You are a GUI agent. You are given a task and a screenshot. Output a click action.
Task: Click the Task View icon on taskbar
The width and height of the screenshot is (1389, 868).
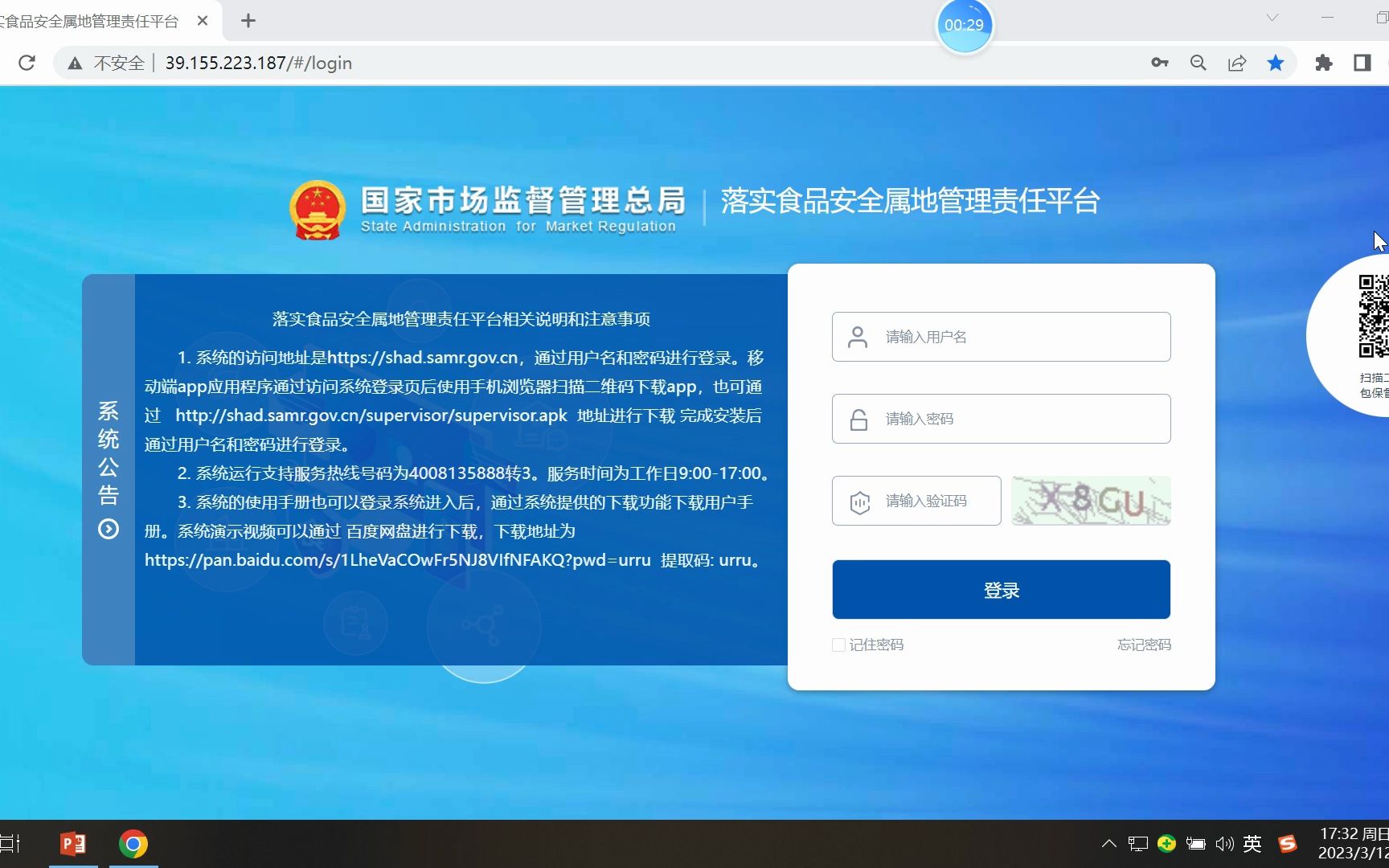pyautogui.click(x=10, y=844)
